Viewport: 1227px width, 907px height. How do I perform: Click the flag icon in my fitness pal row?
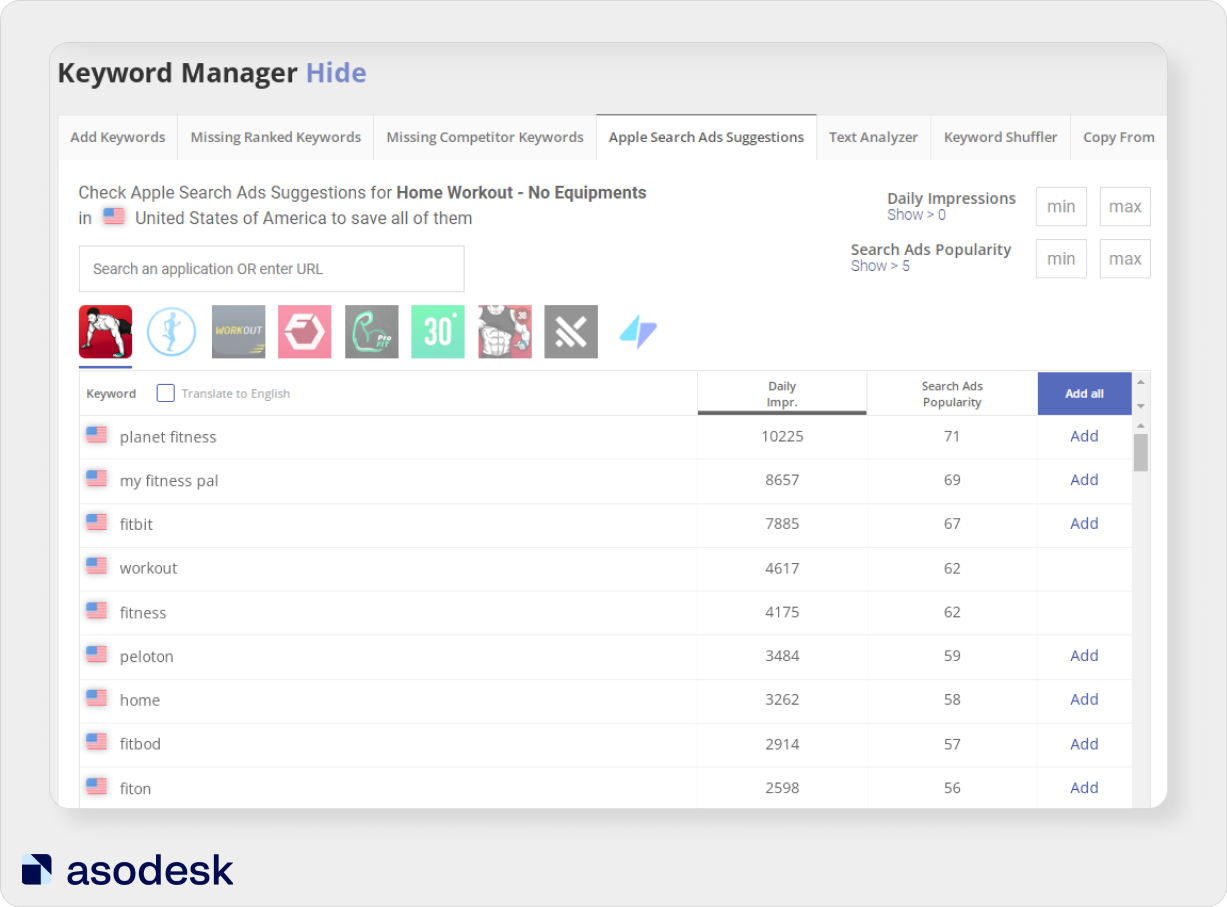tap(97, 479)
